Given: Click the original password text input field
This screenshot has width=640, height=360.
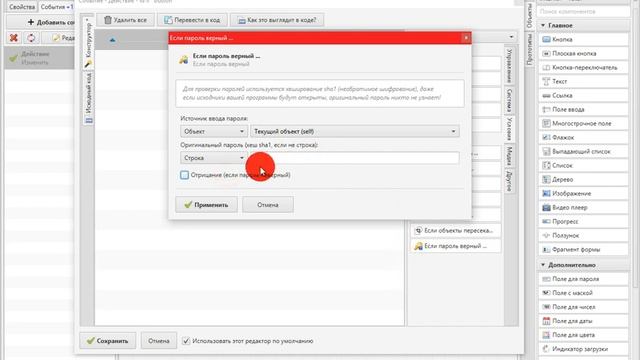Looking at the screenshot, I should click(x=355, y=158).
